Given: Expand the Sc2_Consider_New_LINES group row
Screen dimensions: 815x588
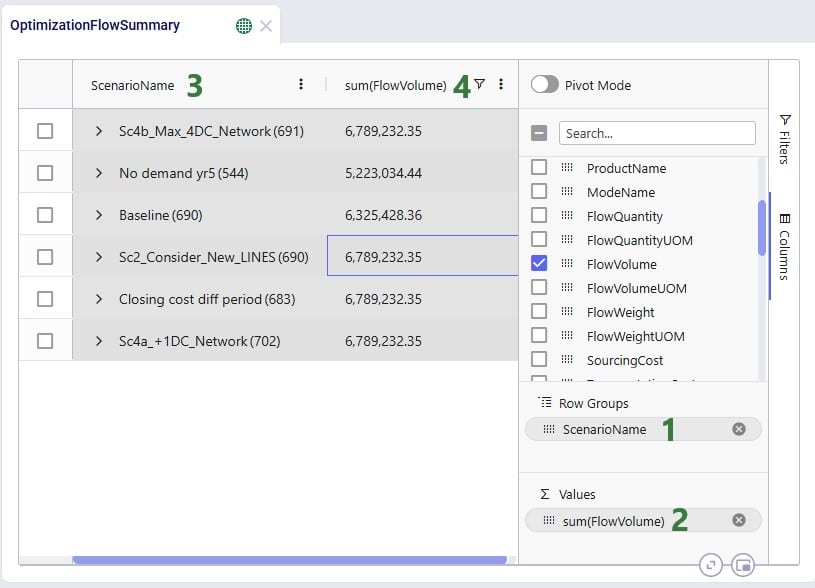Looking at the screenshot, I should click(x=99, y=257).
